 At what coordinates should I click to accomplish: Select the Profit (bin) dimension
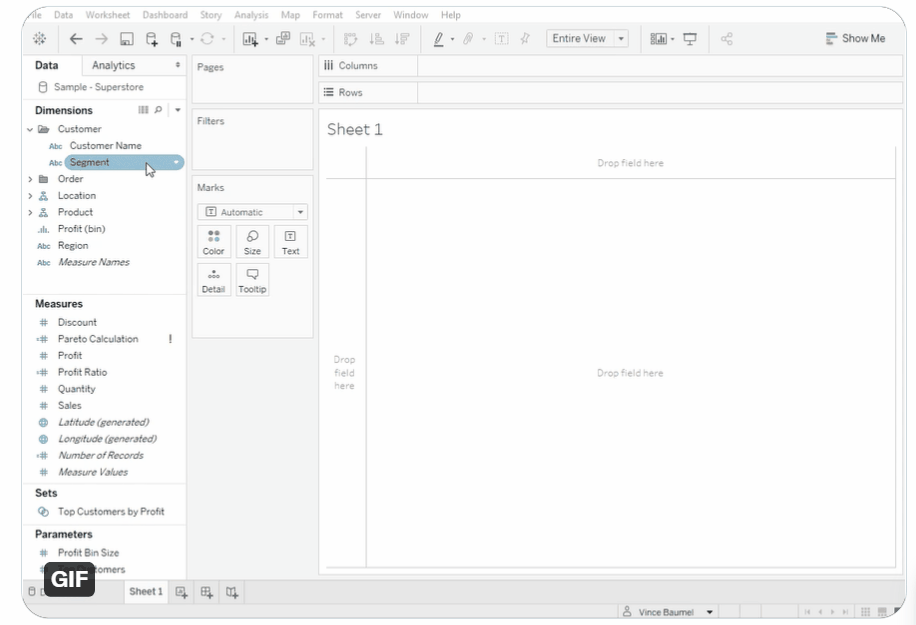click(81, 229)
